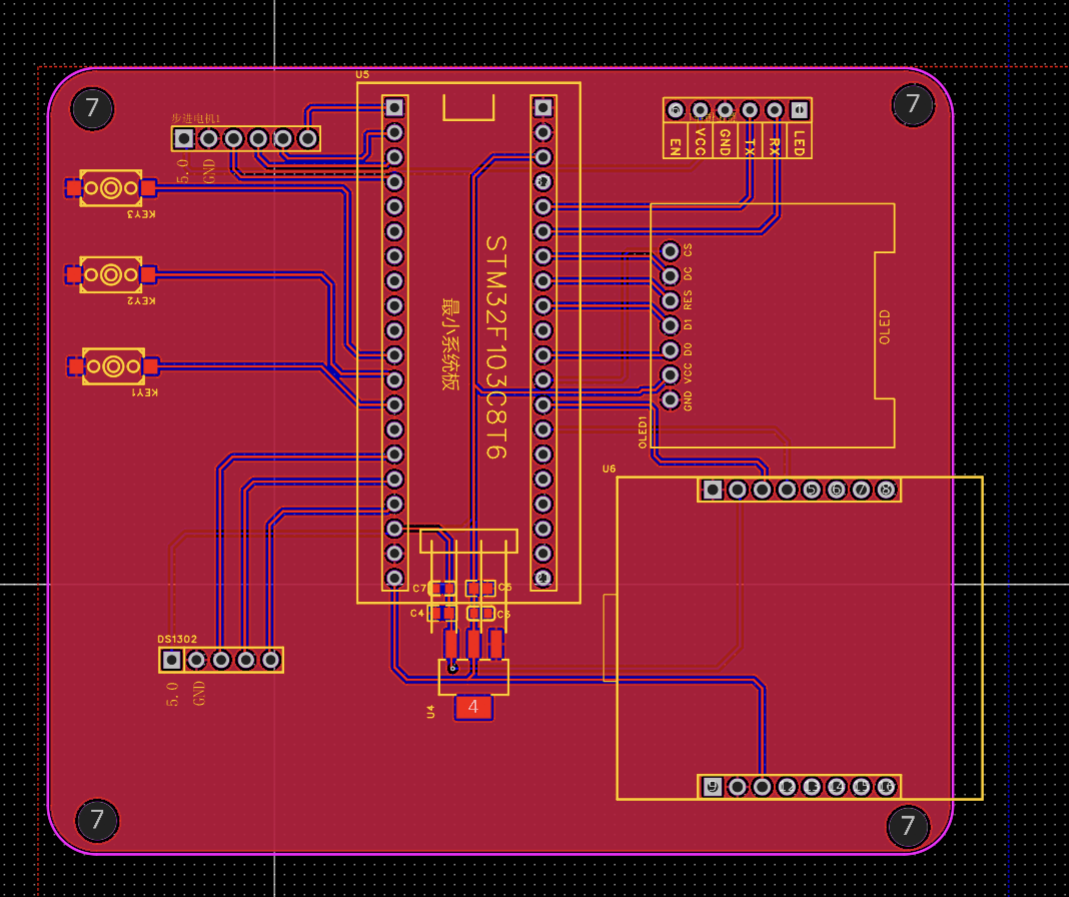Click the "U5" designator label

pos(363,74)
